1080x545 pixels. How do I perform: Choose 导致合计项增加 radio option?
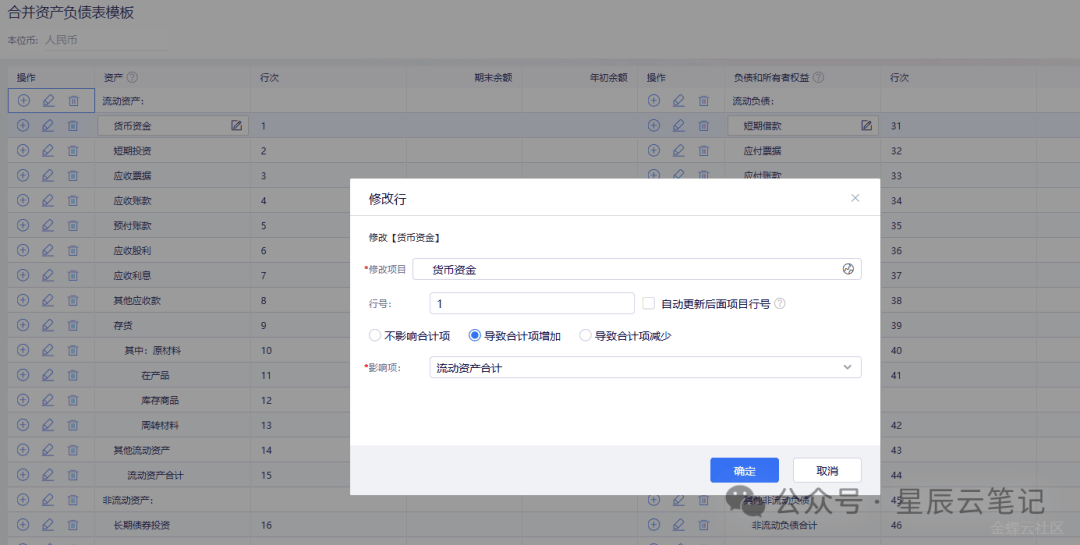475,336
